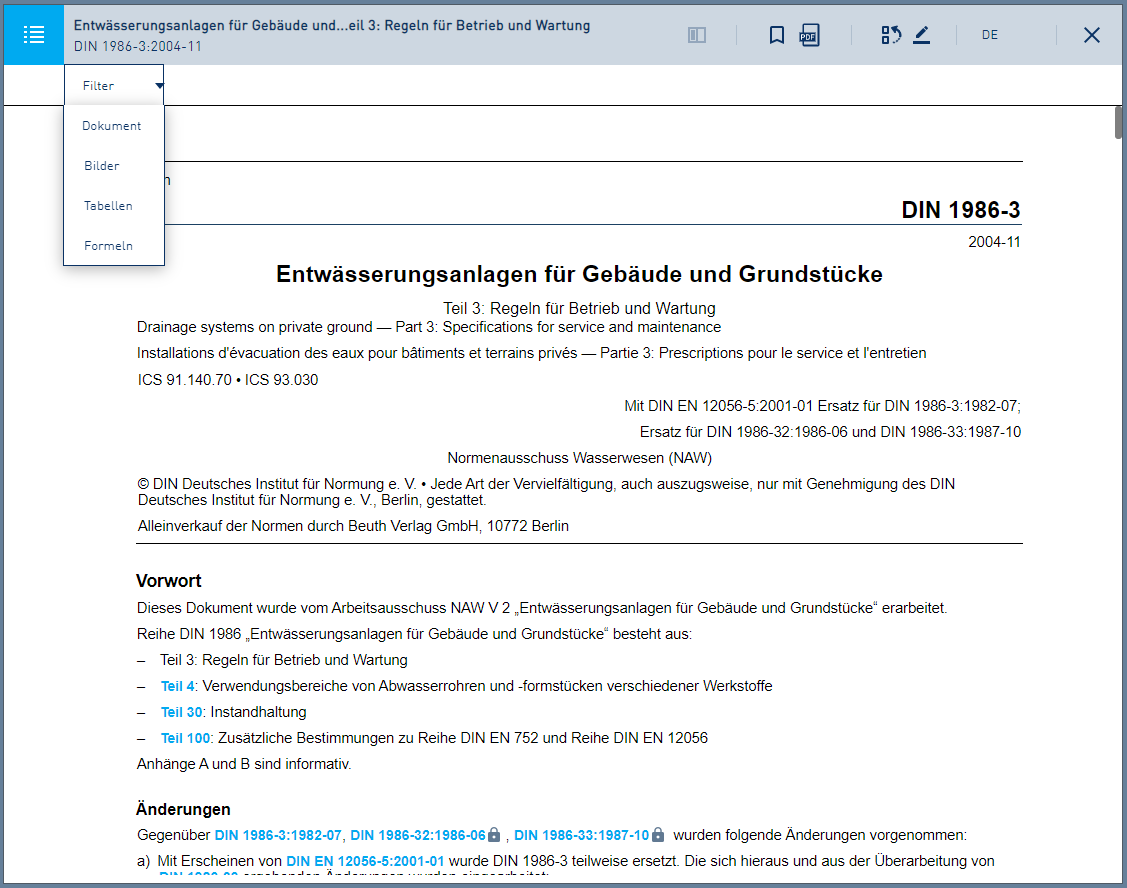Open the Teil 4 link
Image resolution: width=1127 pixels, height=888 pixels.
[x=177, y=686]
